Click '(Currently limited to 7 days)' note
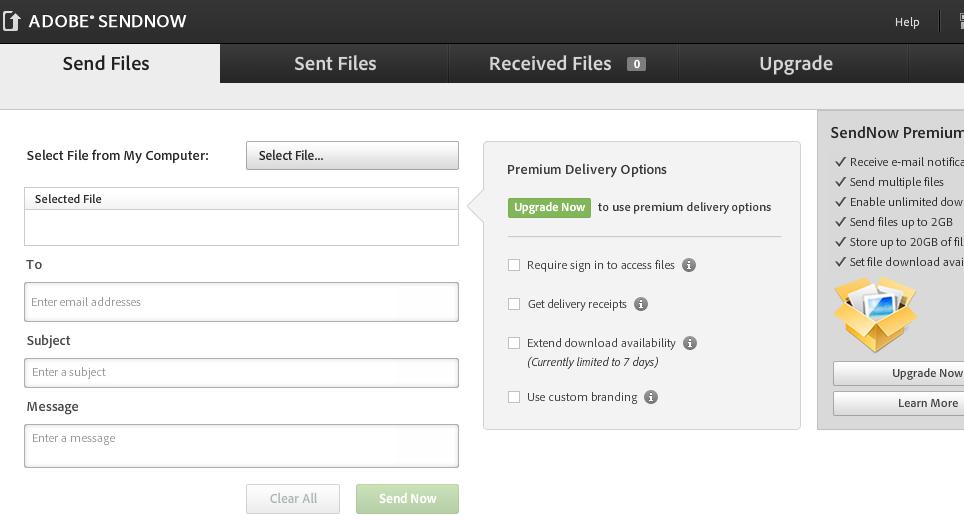The height and width of the screenshot is (521, 964). [x=593, y=362]
